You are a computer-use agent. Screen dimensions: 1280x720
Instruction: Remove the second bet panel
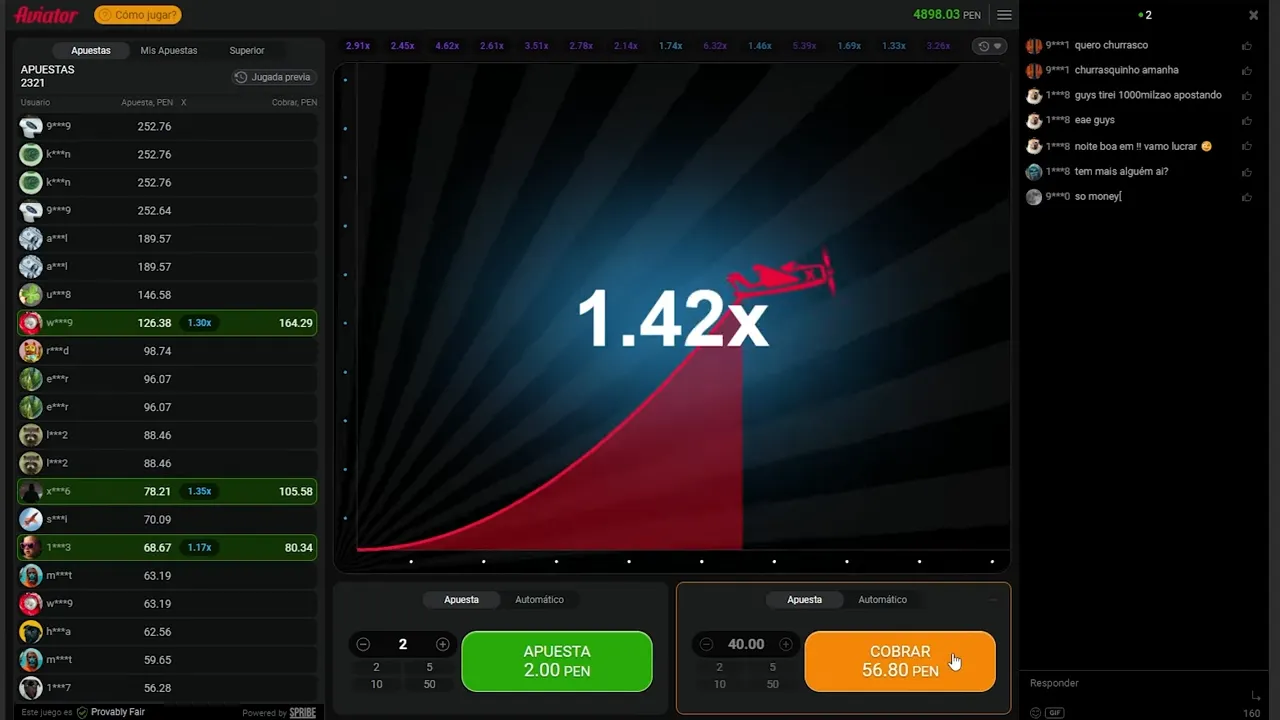click(992, 600)
